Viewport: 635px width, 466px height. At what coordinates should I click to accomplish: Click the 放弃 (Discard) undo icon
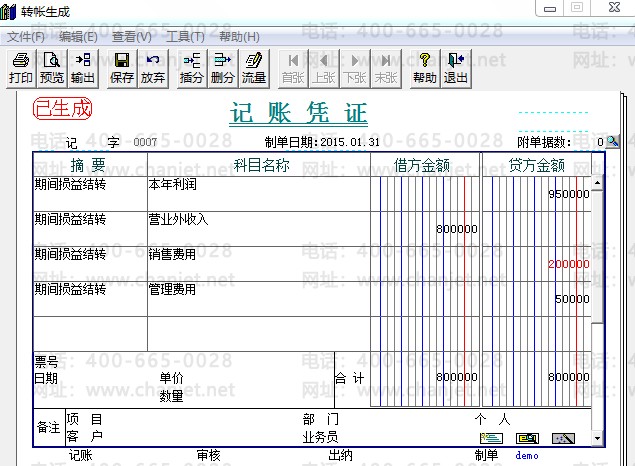pos(153,68)
